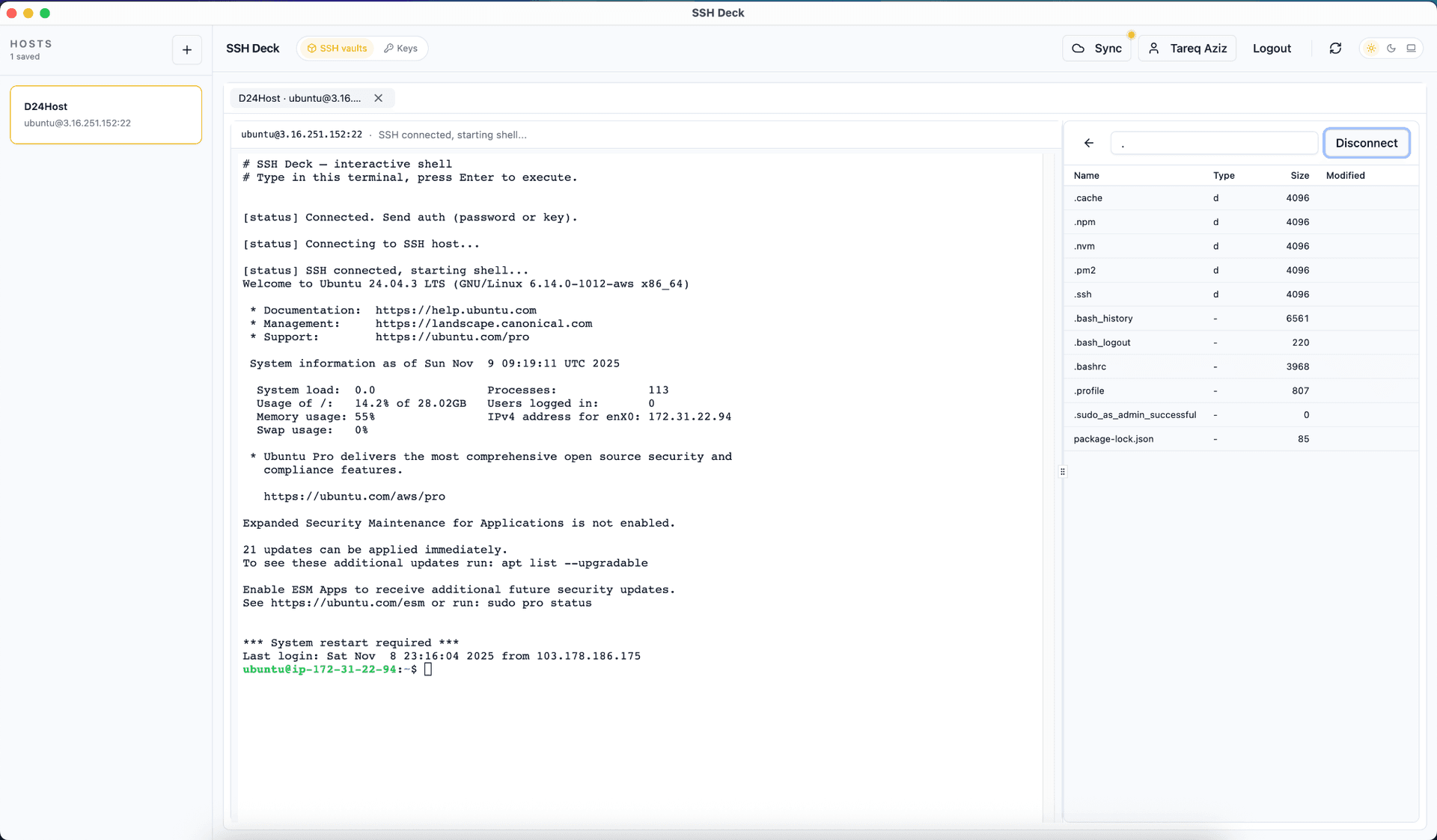
Task: Select the light mode sun toggle
Action: tap(1370, 48)
